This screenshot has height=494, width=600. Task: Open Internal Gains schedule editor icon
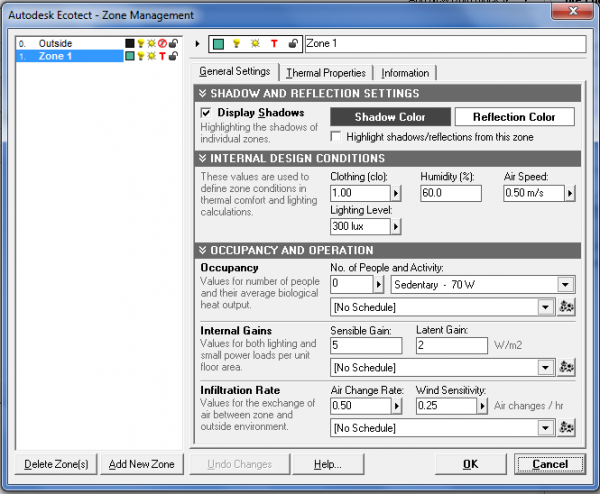pos(566,367)
